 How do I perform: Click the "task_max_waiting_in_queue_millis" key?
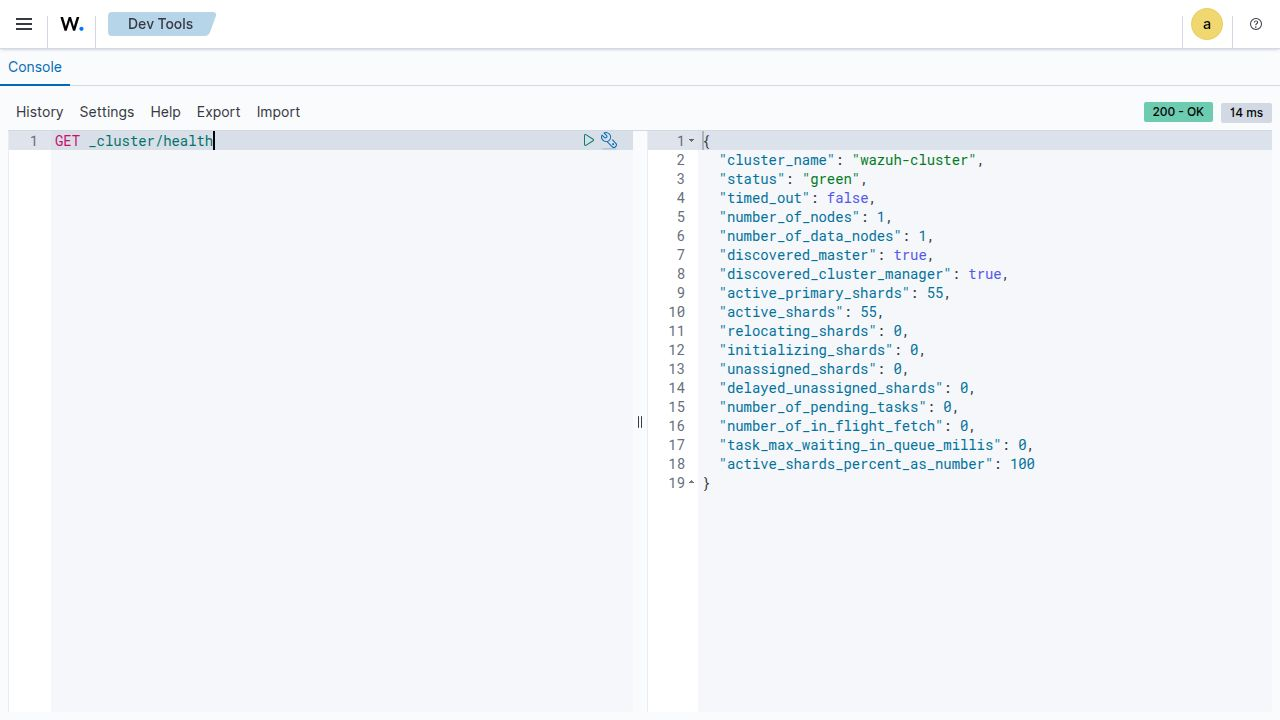click(861, 445)
